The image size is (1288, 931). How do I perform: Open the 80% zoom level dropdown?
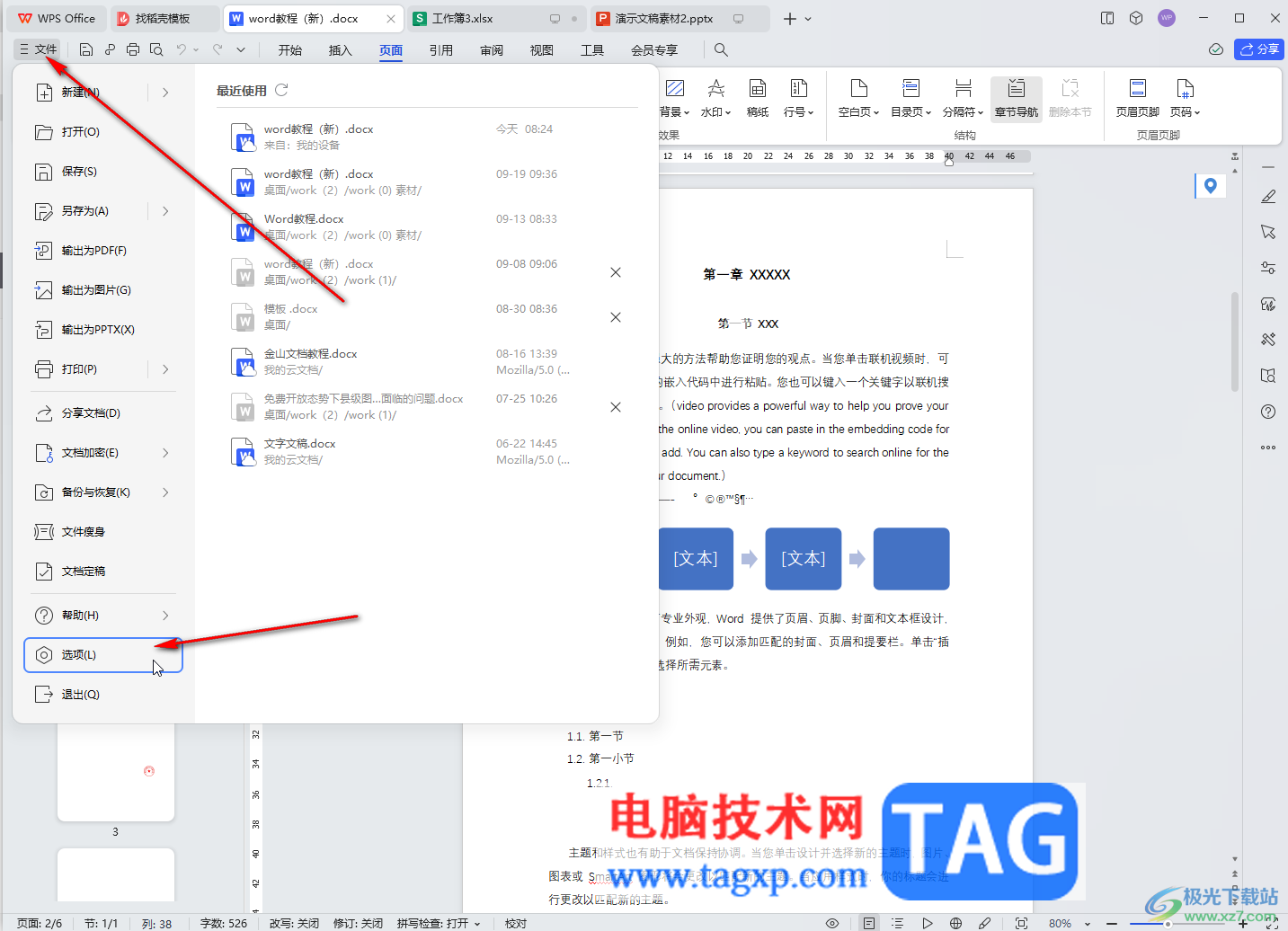pyautogui.click(x=1069, y=923)
